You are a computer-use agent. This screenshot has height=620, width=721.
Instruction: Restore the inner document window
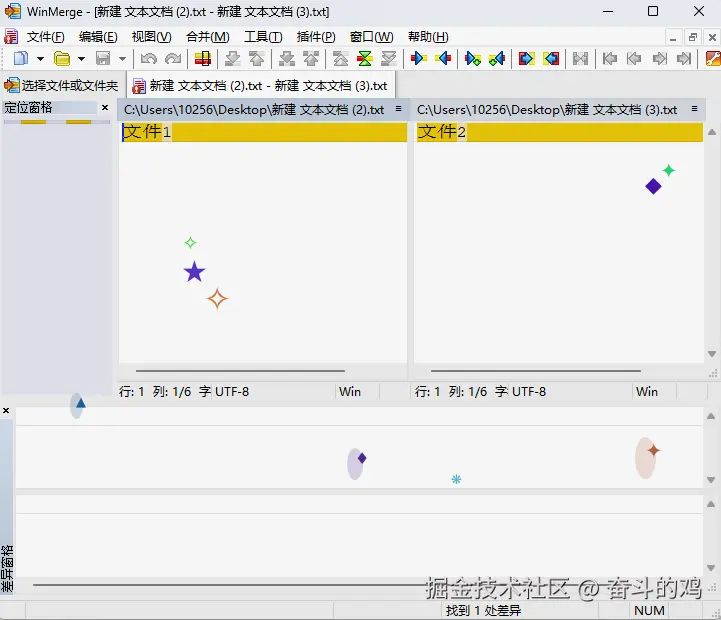tap(693, 37)
